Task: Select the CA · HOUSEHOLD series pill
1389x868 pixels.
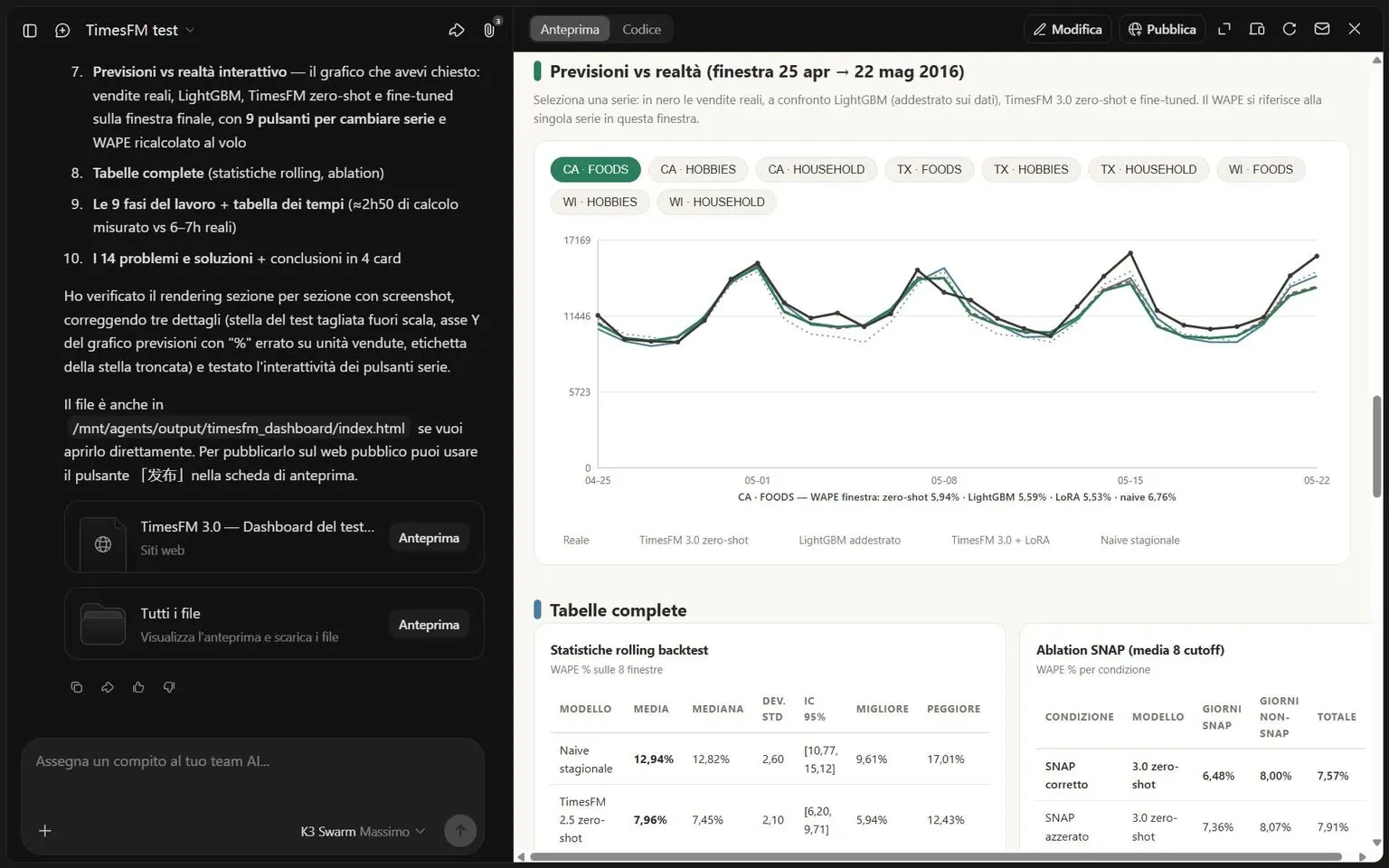Action: click(x=817, y=169)
